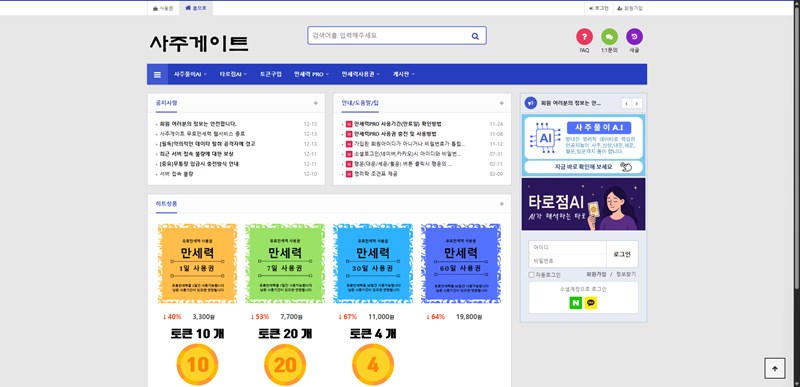Image resolution: width=800 pixels, height=387 pixels.
Task: Focus the 비밀번호 input field
Action: (x=567, y=261)
